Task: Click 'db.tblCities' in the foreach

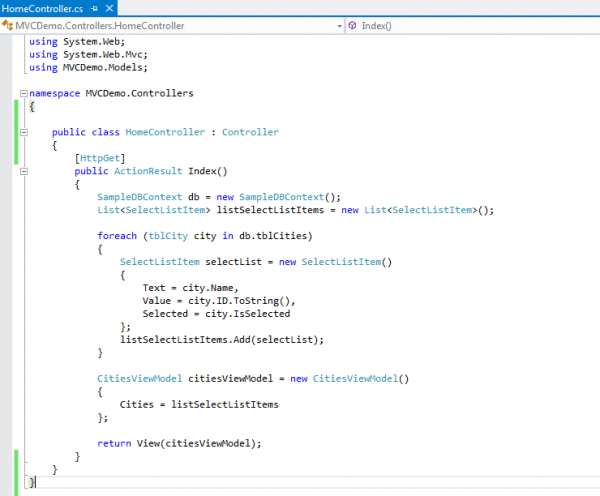Action: 273,236
